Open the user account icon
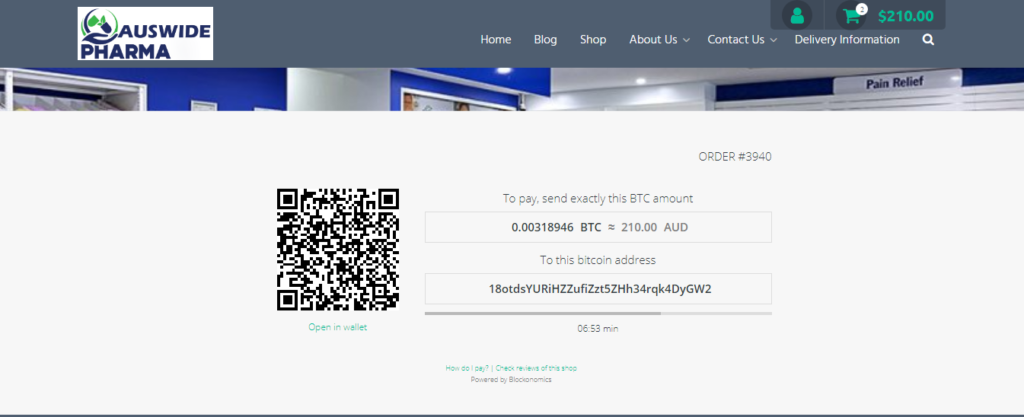1024x417 pixels. [x=797, y=16]
